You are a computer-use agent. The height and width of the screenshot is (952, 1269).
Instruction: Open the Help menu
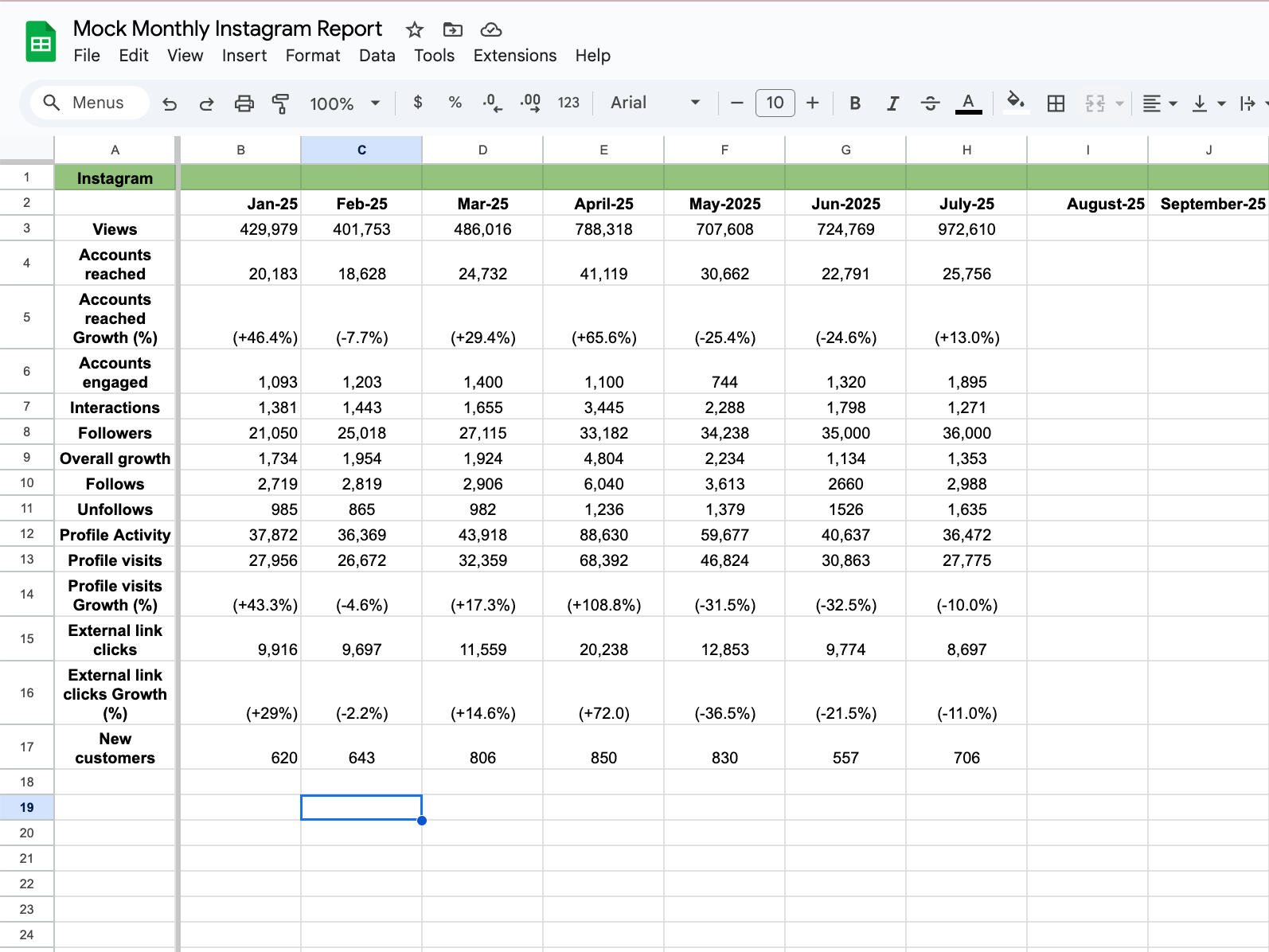pyautogui.click(x=593, y=56)
